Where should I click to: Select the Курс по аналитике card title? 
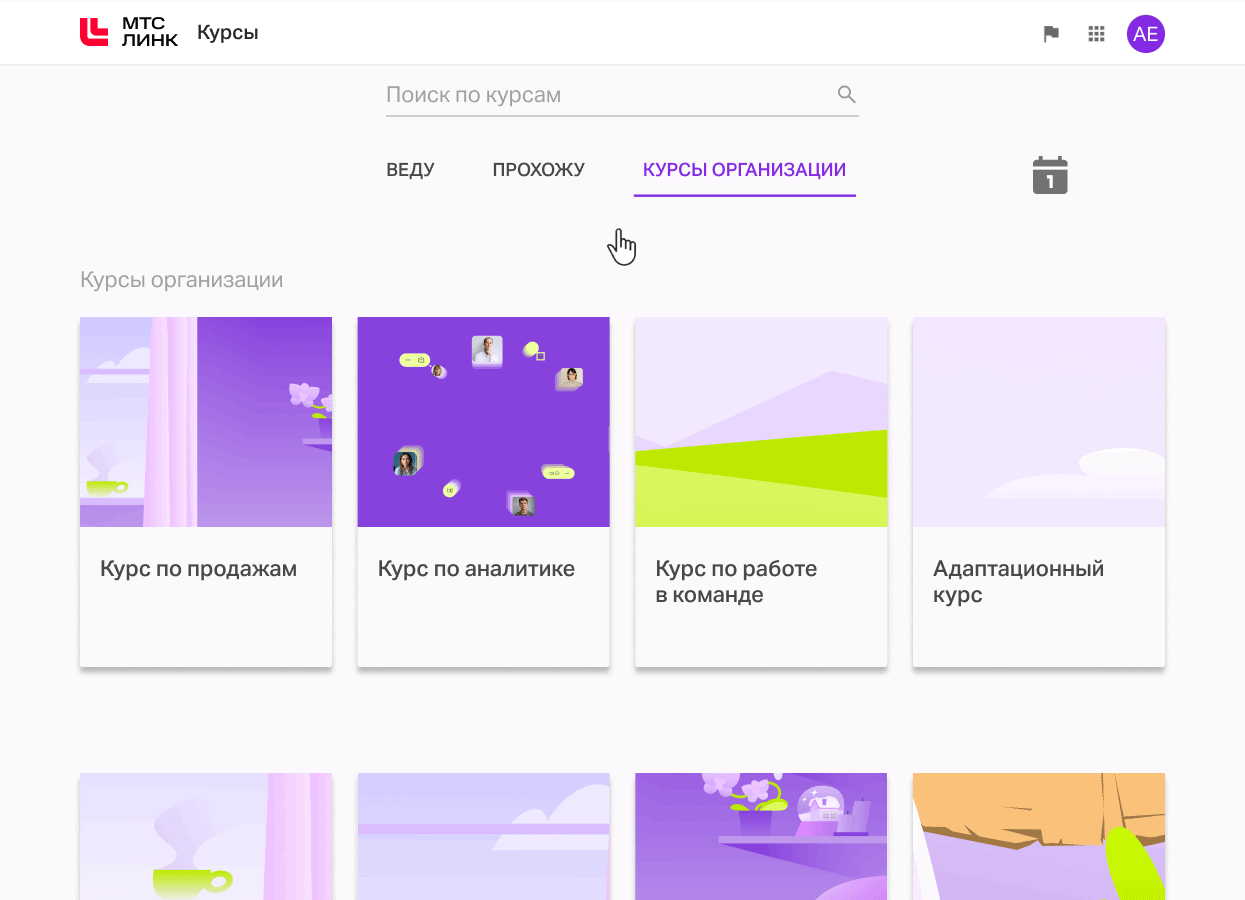pos(476,568)
